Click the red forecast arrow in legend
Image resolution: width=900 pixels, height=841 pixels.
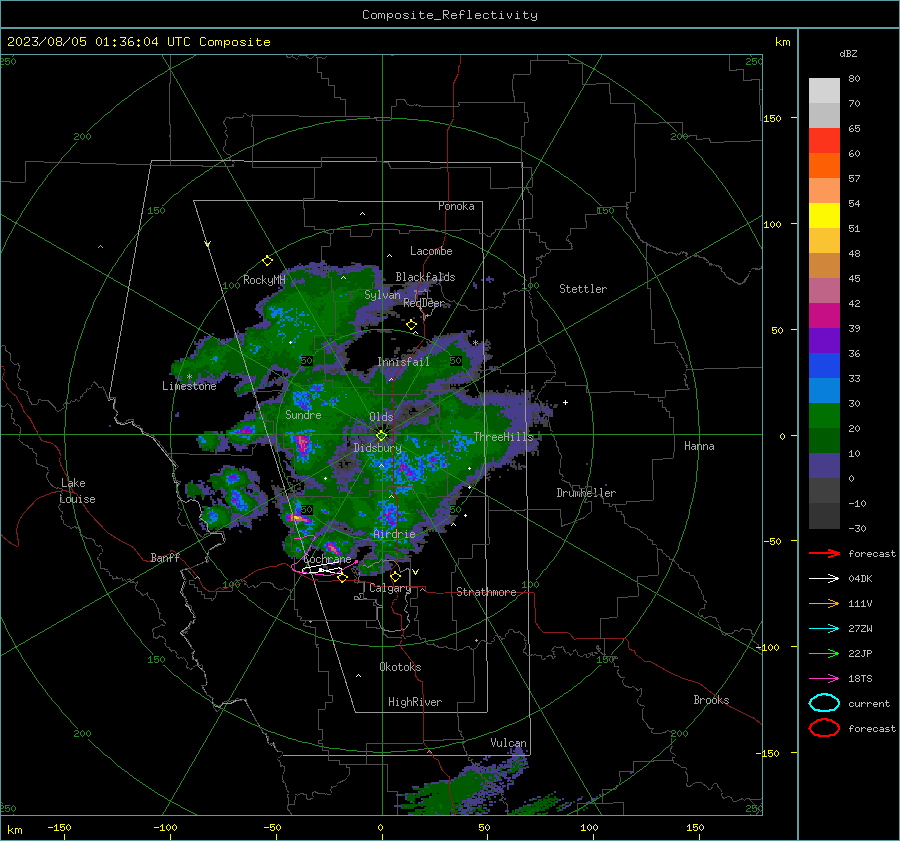[x=824, y=553]
